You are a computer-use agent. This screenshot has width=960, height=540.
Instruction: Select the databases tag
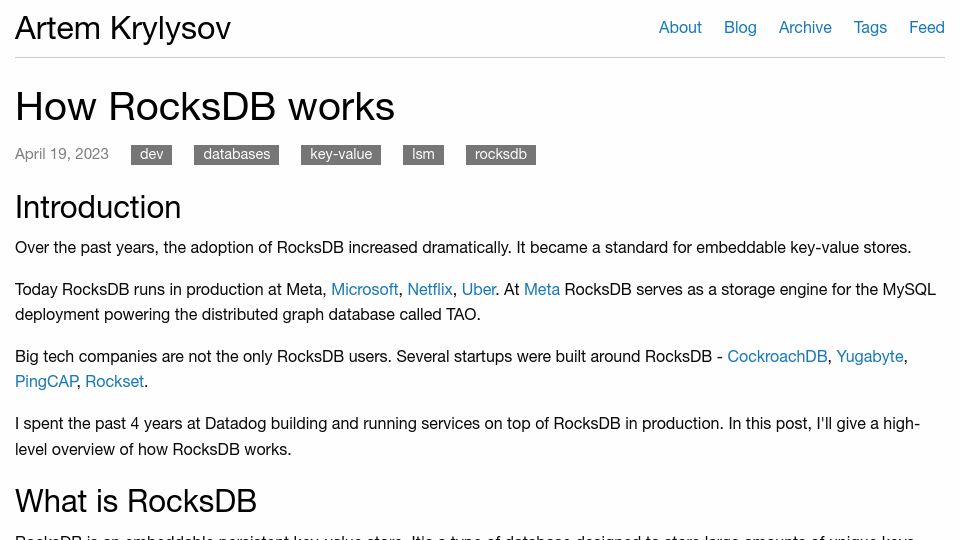tap(236, 154)
